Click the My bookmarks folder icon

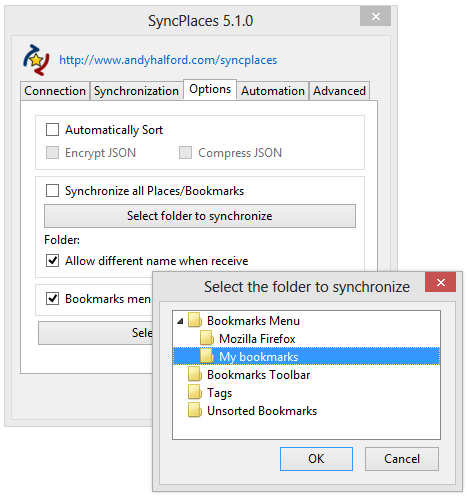[x=207, y=356]
